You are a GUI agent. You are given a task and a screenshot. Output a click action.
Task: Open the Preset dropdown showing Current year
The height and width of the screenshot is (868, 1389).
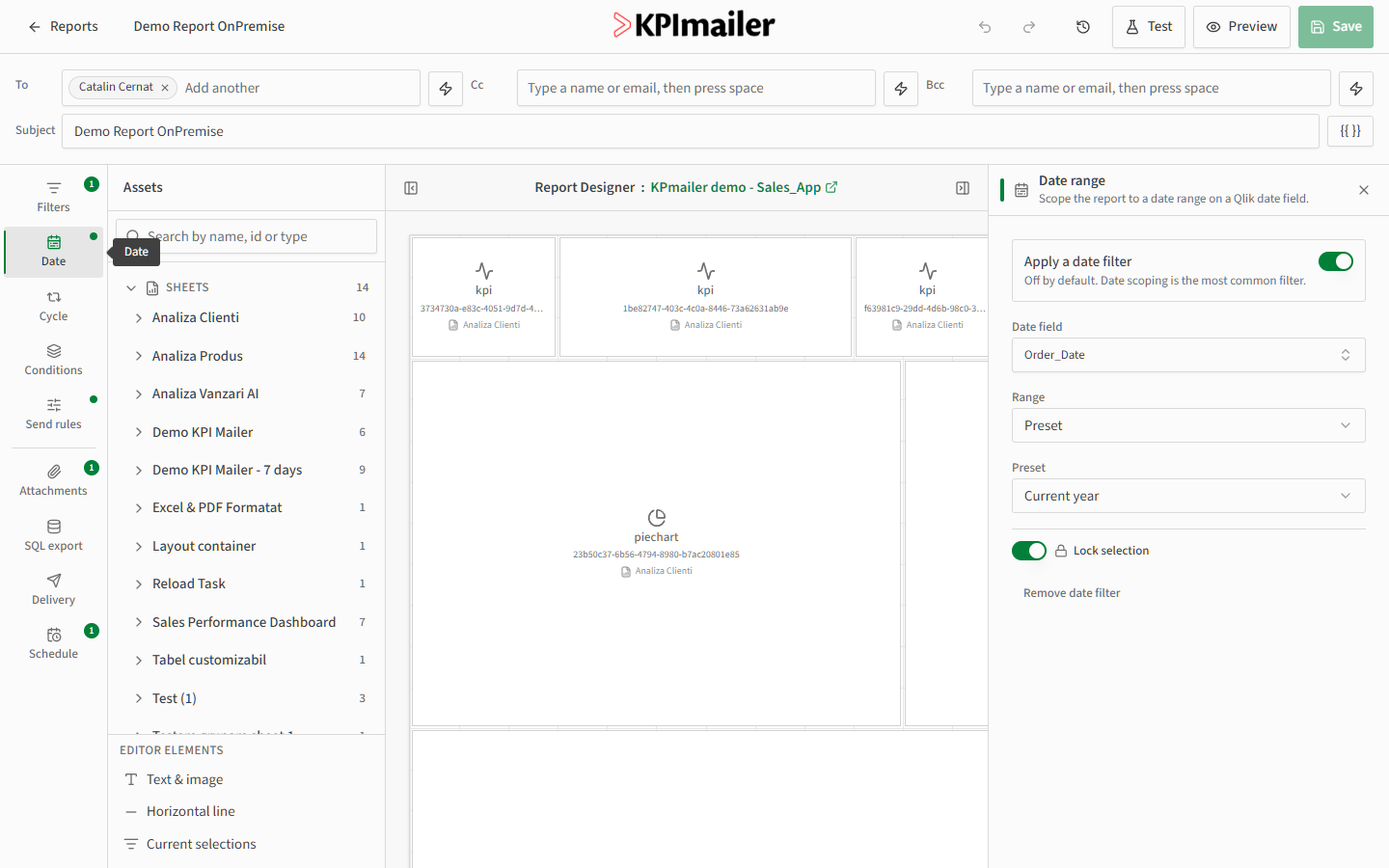coord(1188,496)
